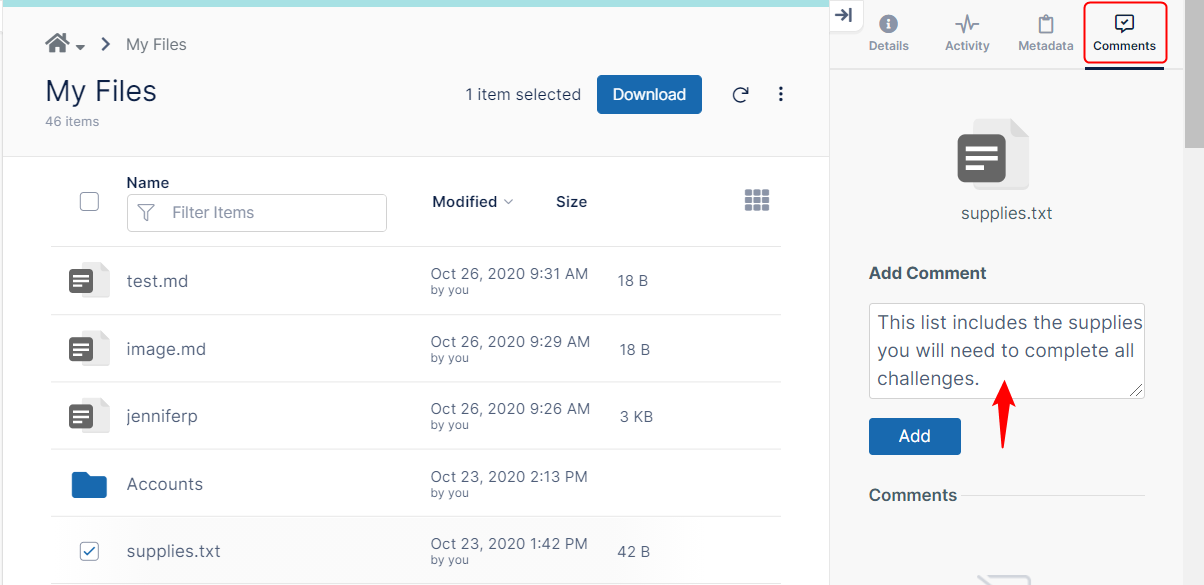Click the jenniferp file icon
The width and height of the screenshot is (1204, 585).
[87, 416]
